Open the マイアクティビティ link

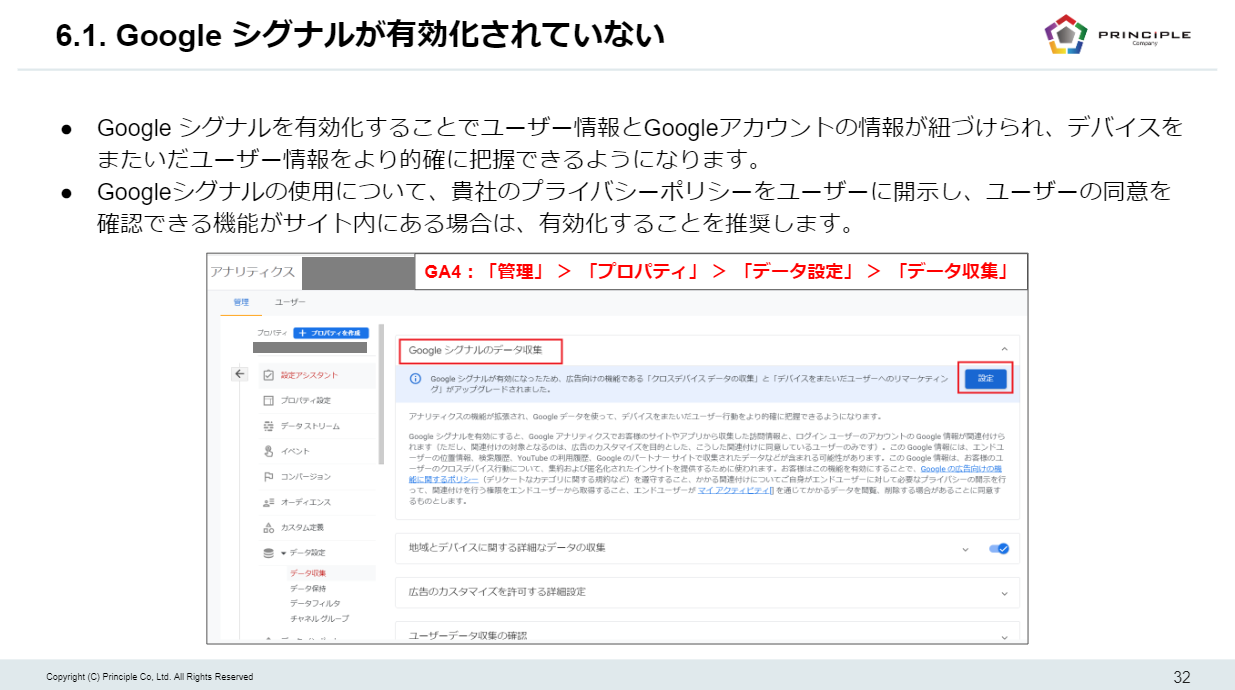point(739,490)
